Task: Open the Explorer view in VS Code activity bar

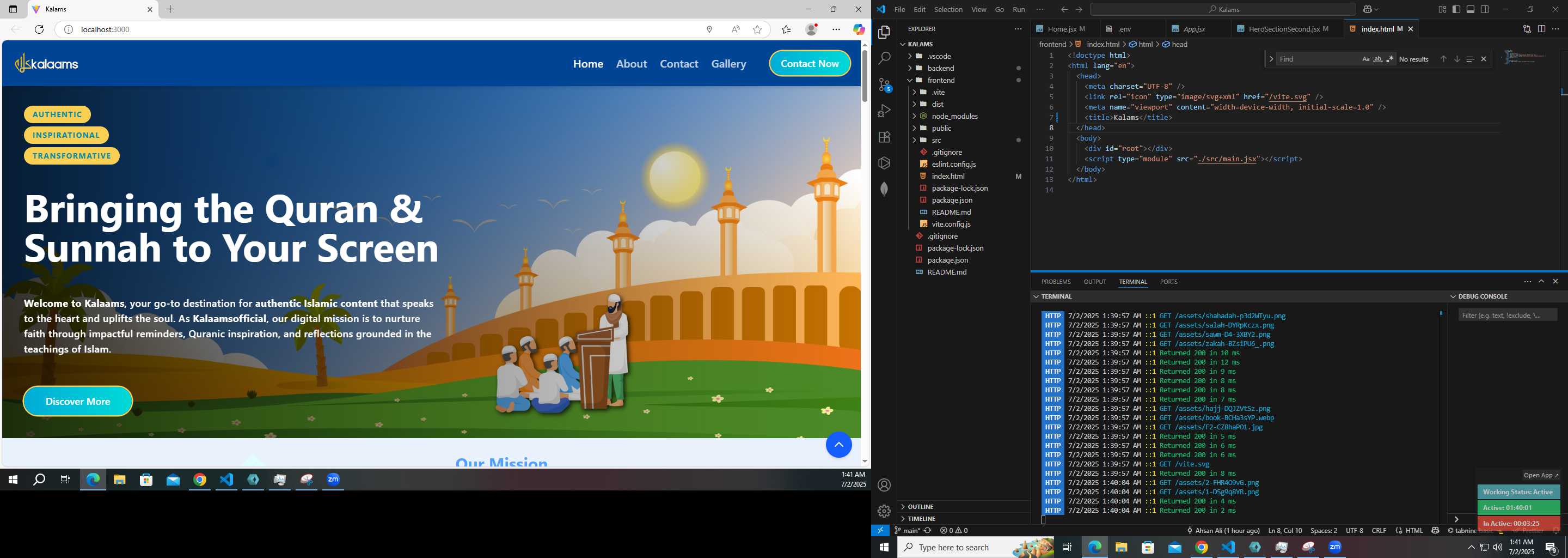Action: (x=884, y=32)
